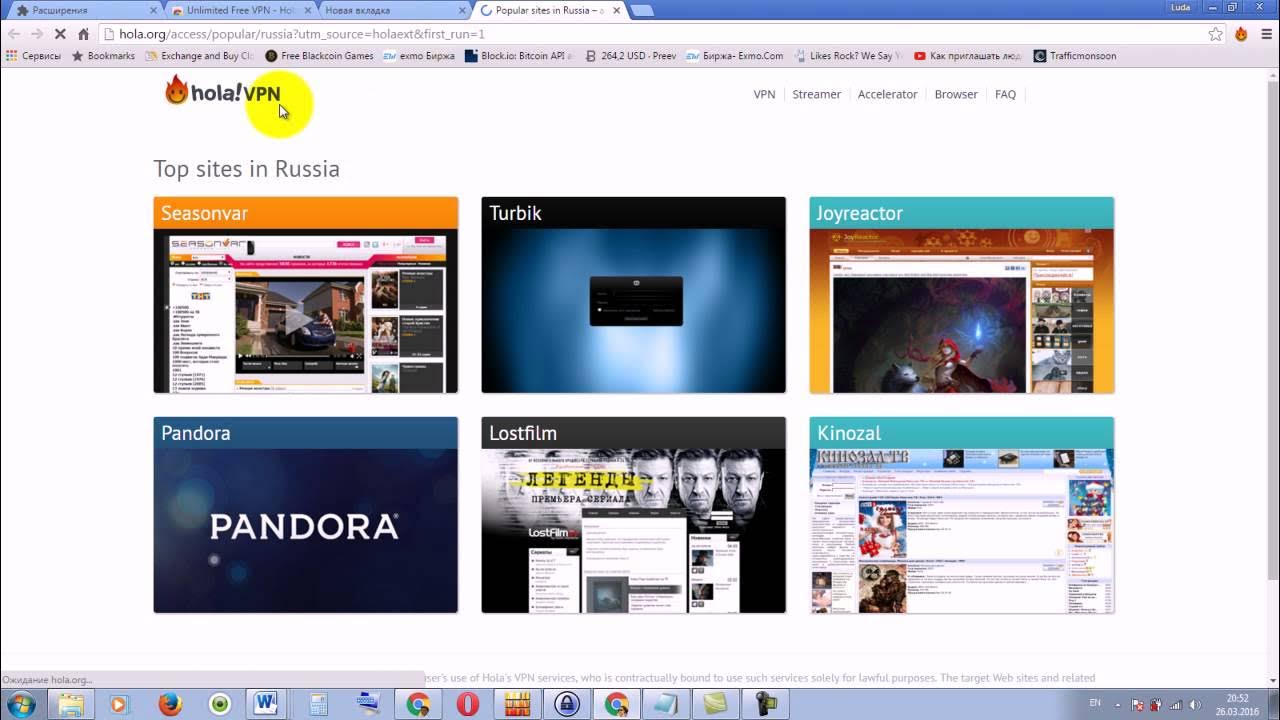Open the Streamer menu link
Screen dimensions: 1280x720
816,94
